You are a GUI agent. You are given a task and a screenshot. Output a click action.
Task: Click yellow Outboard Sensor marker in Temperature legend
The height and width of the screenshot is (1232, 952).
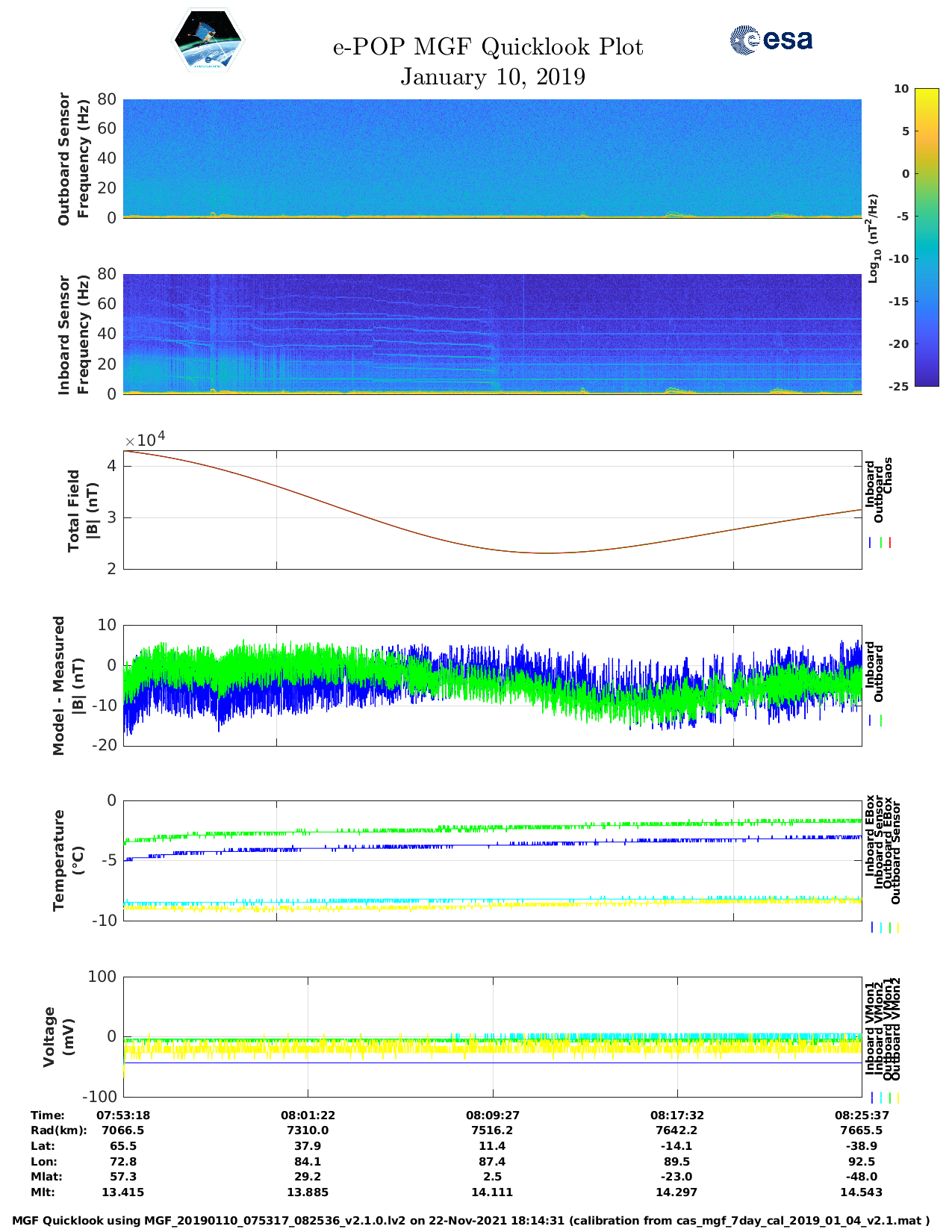click(x=897, y=927)
